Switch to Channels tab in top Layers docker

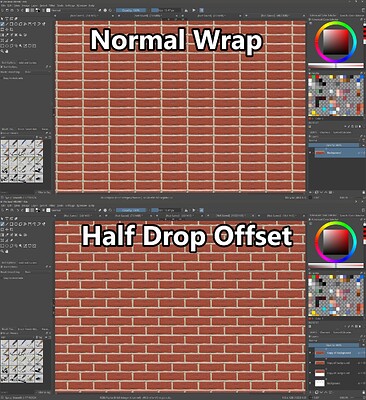325,132
